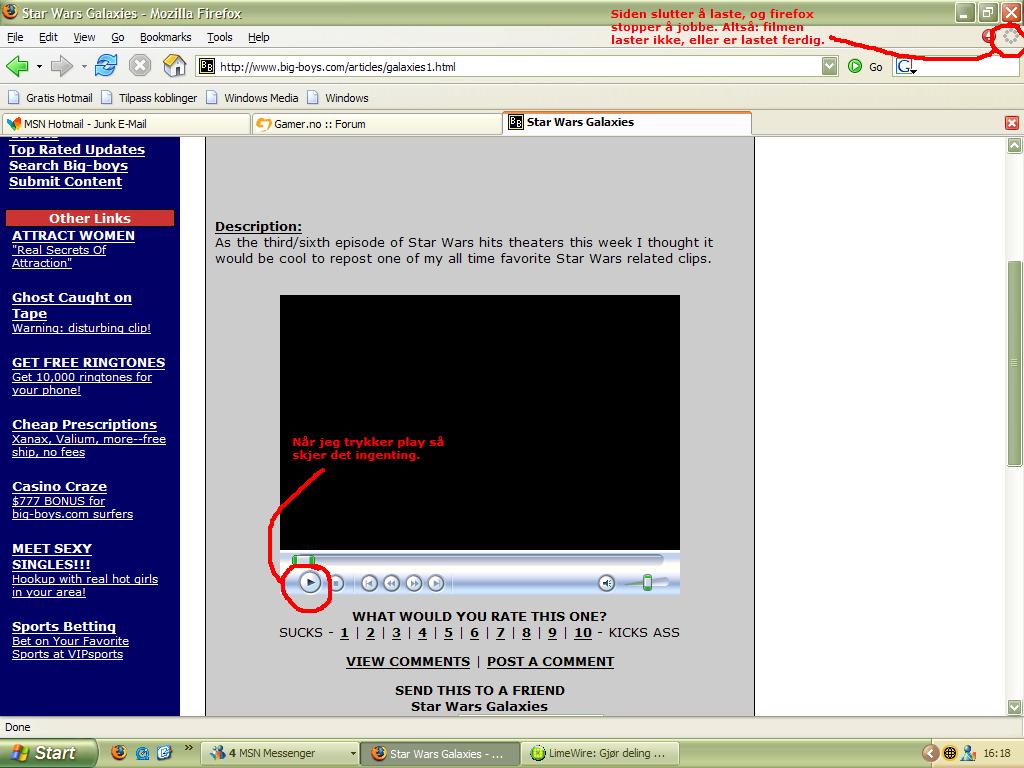Click the media player seek bar

[477, 560]
